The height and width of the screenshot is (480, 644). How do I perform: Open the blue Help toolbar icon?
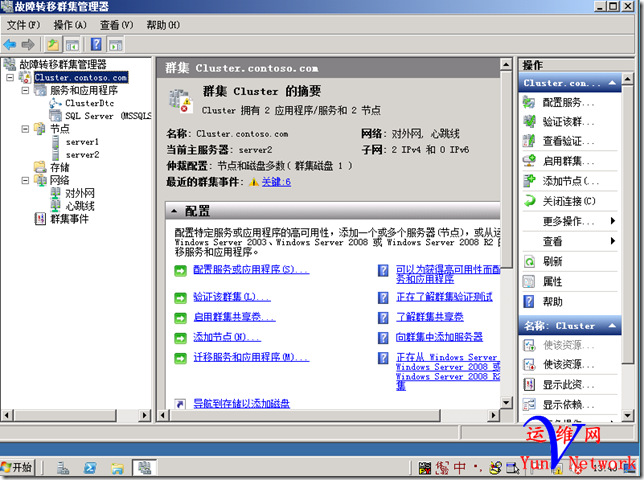pyautogui.click(x=96, y=44)
